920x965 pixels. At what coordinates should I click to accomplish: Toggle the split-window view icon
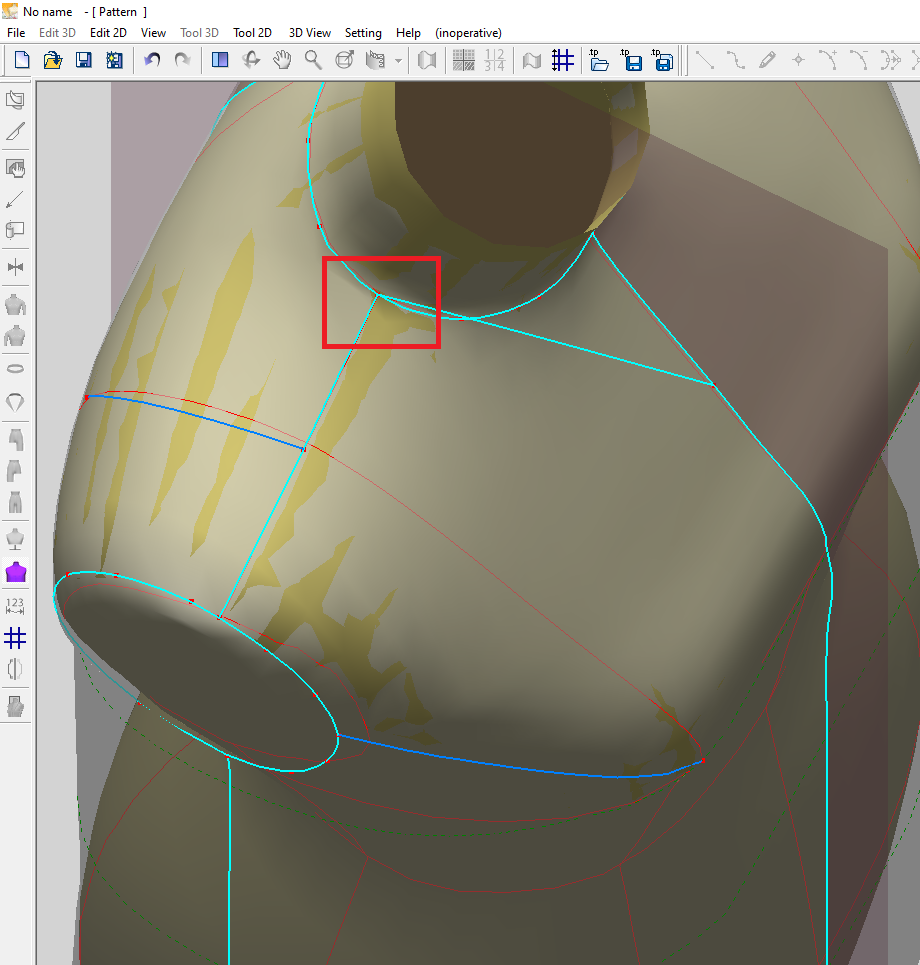pyautogui.click(x=220, y=60)
